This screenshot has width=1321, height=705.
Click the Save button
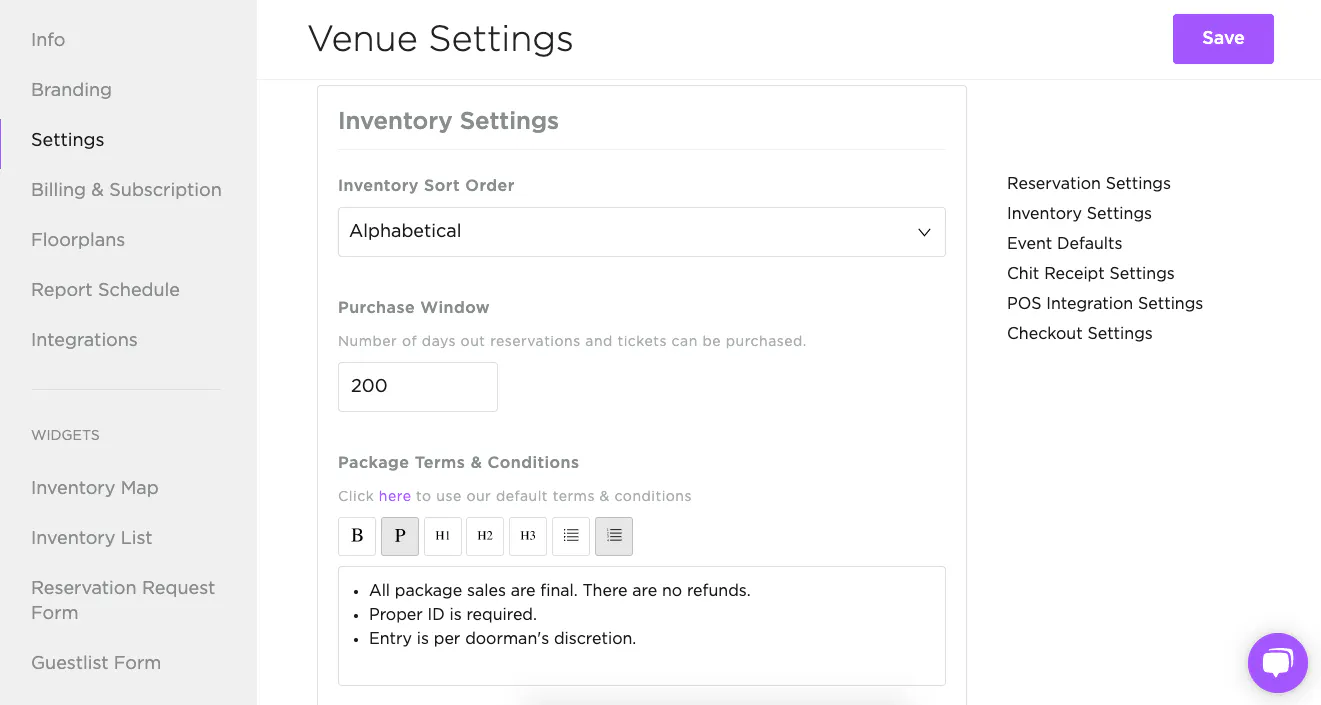pos(1222,39)
